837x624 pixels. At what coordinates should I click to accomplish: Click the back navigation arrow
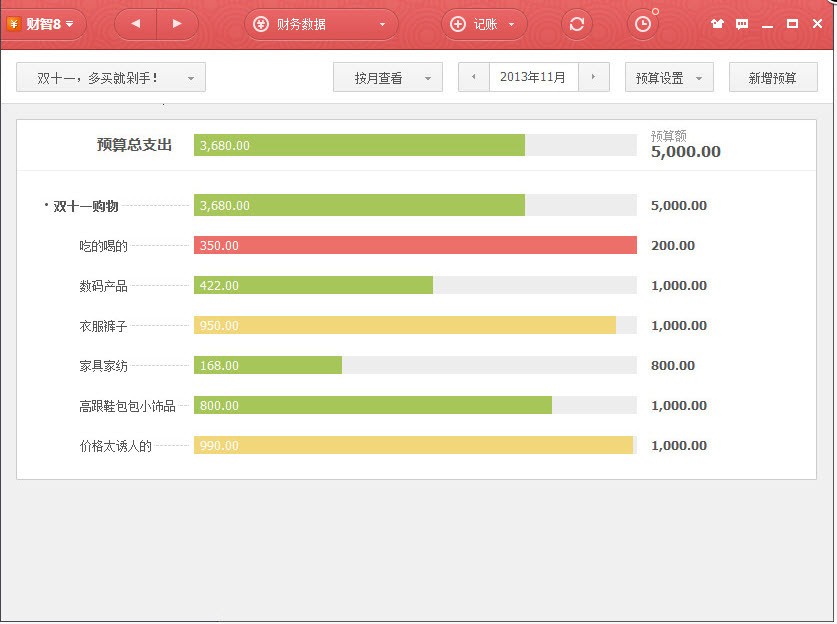click(136, 24)
